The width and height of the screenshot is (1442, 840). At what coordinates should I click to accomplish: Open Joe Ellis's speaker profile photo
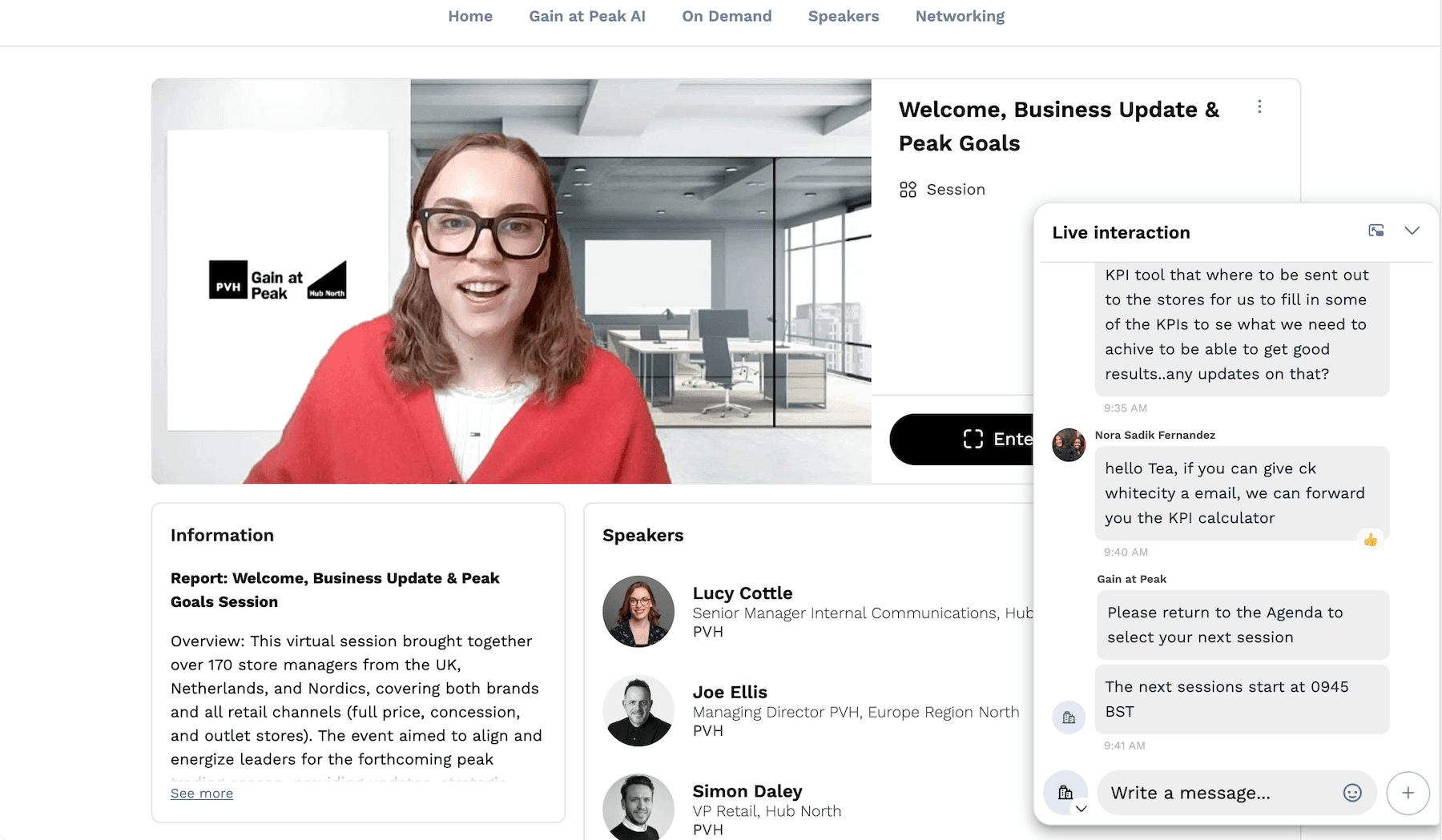point(638,711)
